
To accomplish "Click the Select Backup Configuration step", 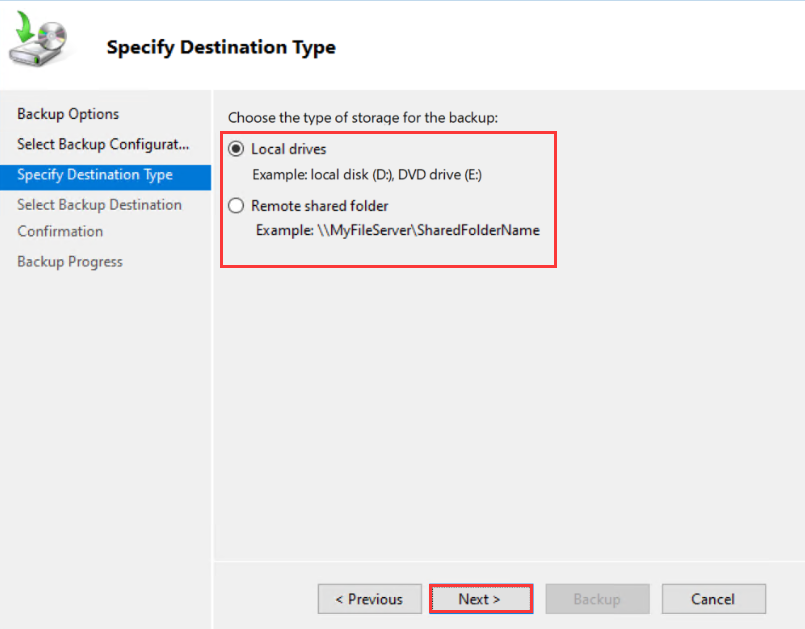I will coord(103,145).
